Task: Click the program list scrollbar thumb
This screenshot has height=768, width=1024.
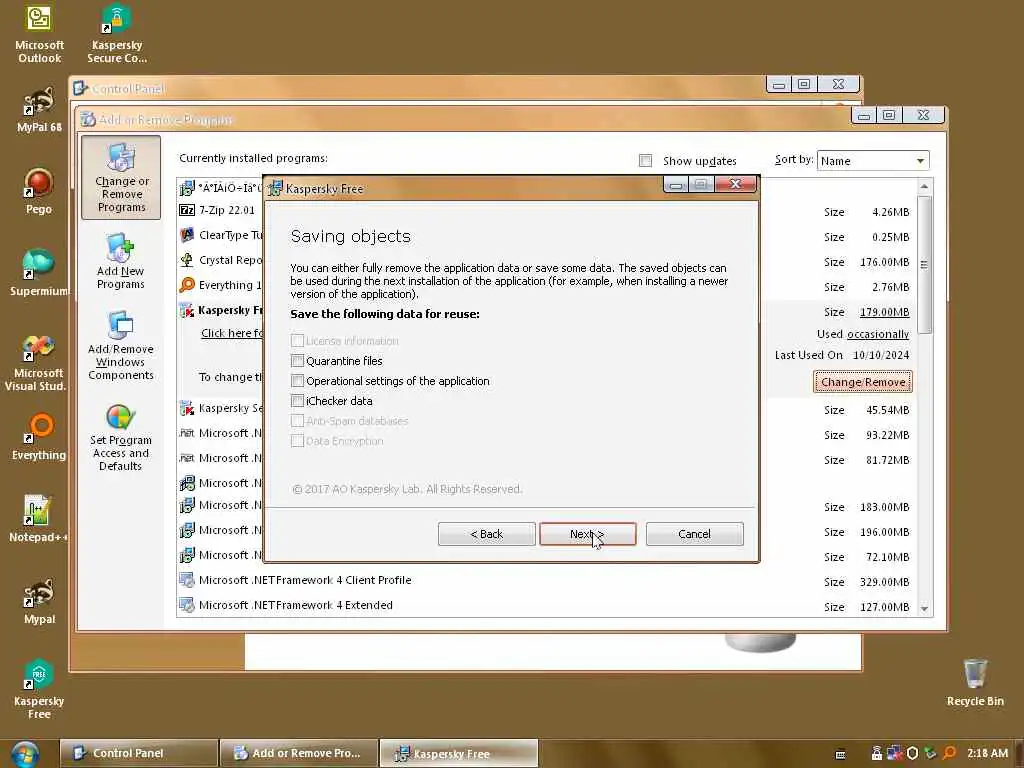Action: click(924, 264)
